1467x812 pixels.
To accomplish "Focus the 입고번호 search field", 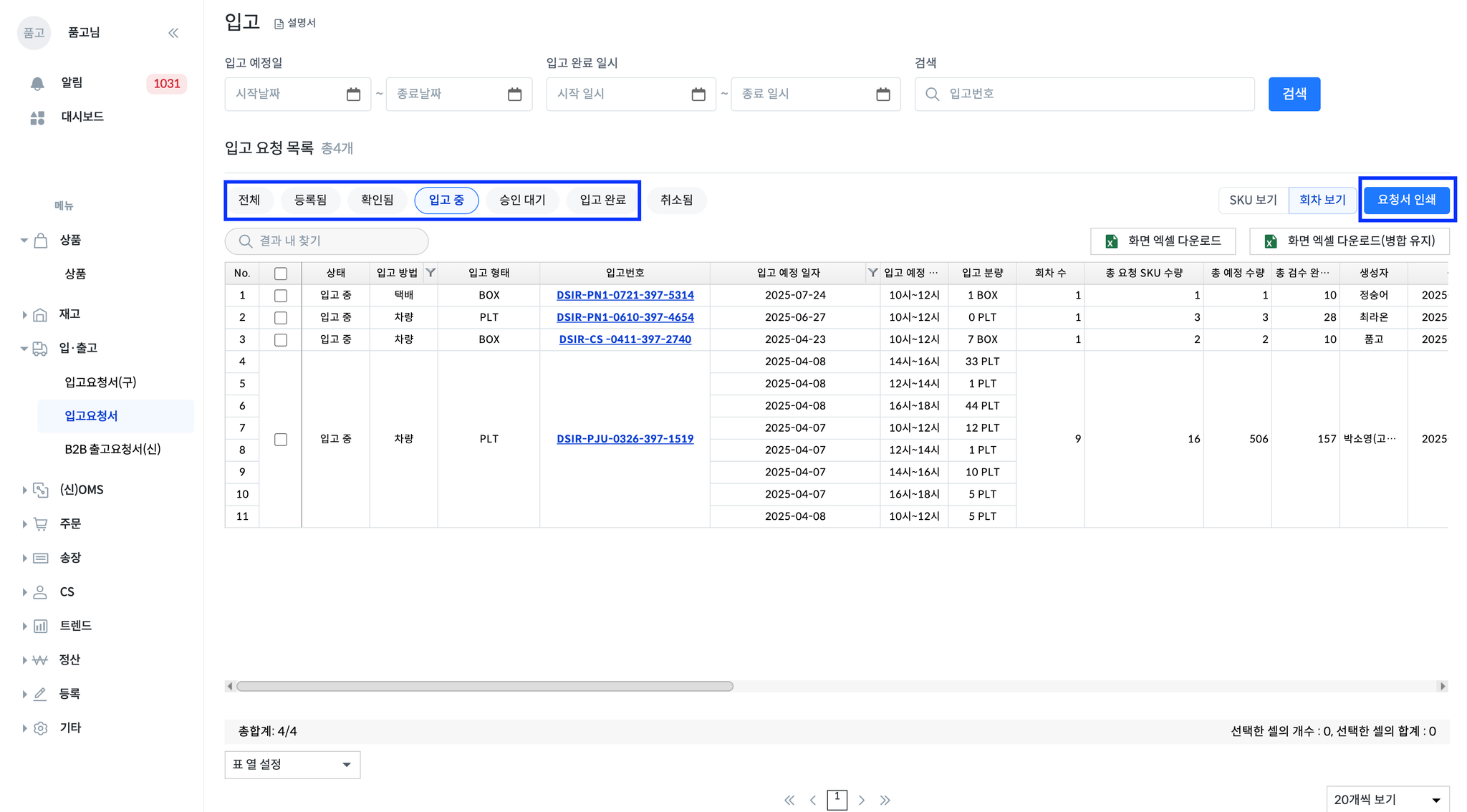I will [x=1084, y=95].
